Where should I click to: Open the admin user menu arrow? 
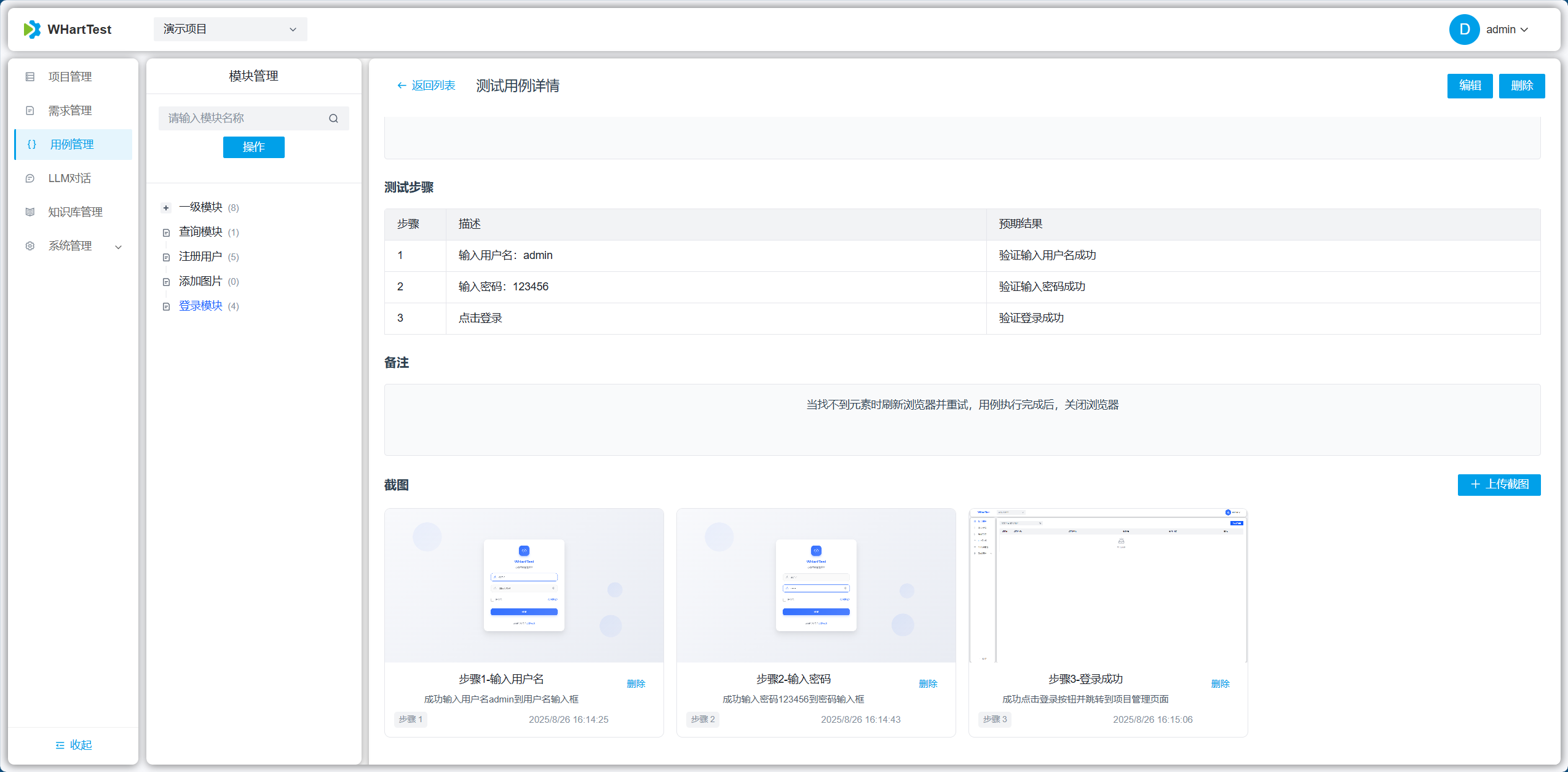coord(1524,30)
